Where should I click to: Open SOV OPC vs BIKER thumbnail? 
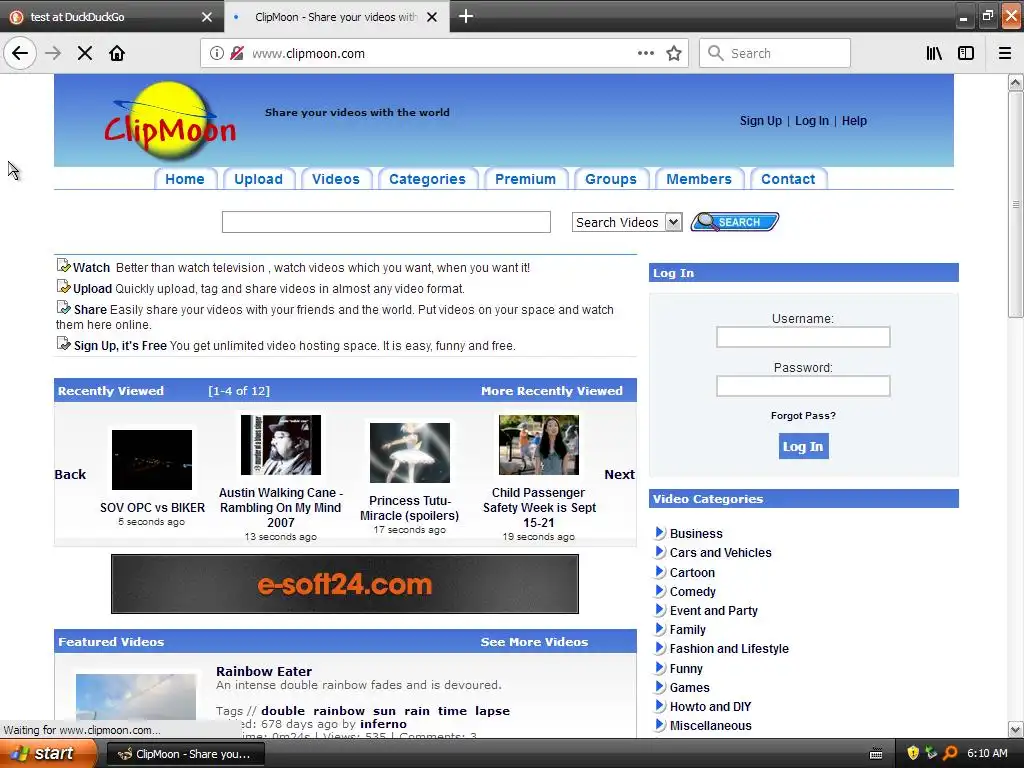(x=152, y=460)
